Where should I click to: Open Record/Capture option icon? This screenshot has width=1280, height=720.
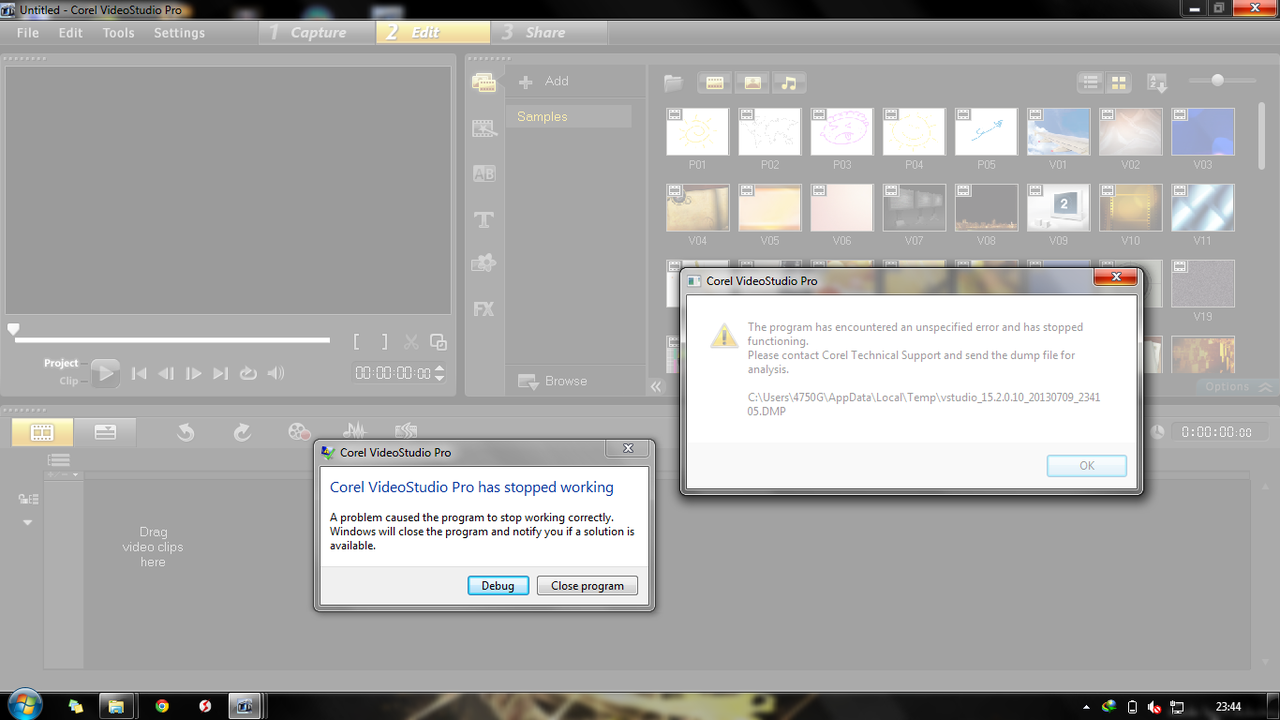[298, 432]
